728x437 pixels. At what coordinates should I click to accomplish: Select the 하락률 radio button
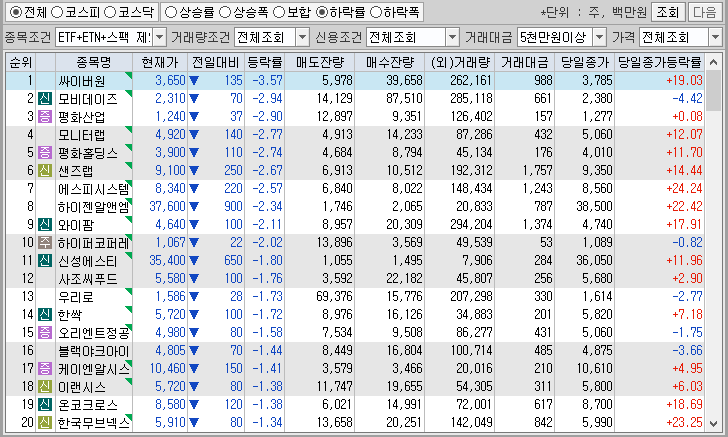(x=321, y=13)
